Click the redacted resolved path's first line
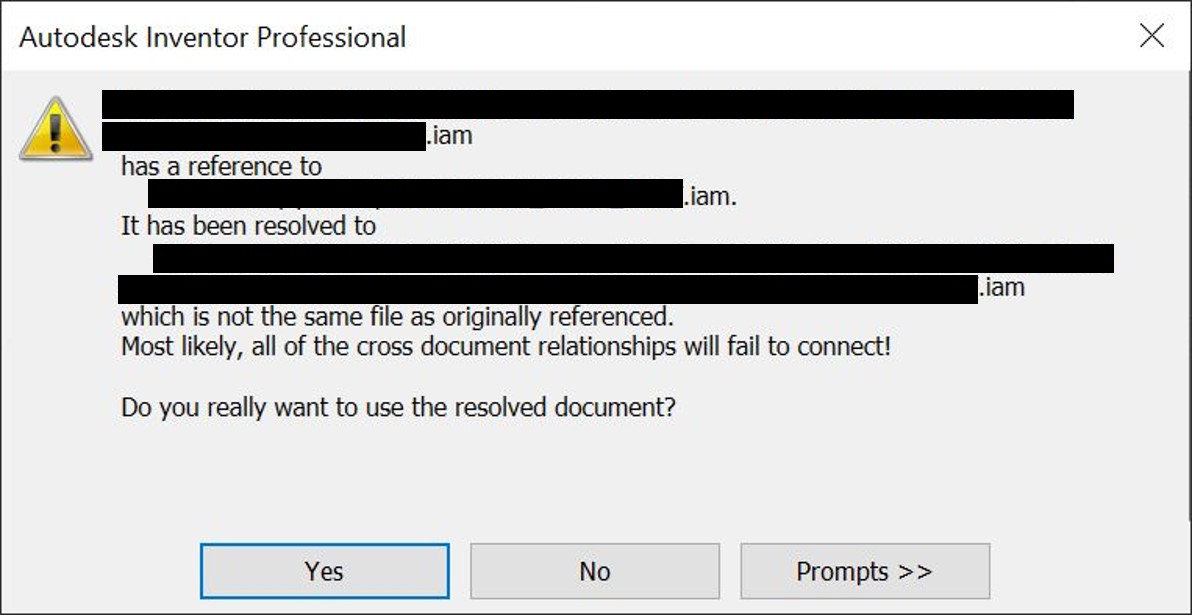Screen dimensions: 1192x615 point(633,258)
